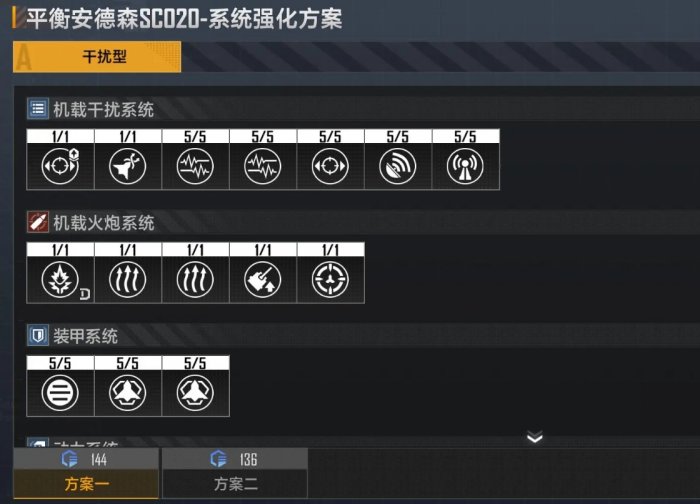Image resolution: width=700 pixels, height=504 pixels.
Task: Click the second three-arrows heat upgrade icon
Action: tap(195, 280)
